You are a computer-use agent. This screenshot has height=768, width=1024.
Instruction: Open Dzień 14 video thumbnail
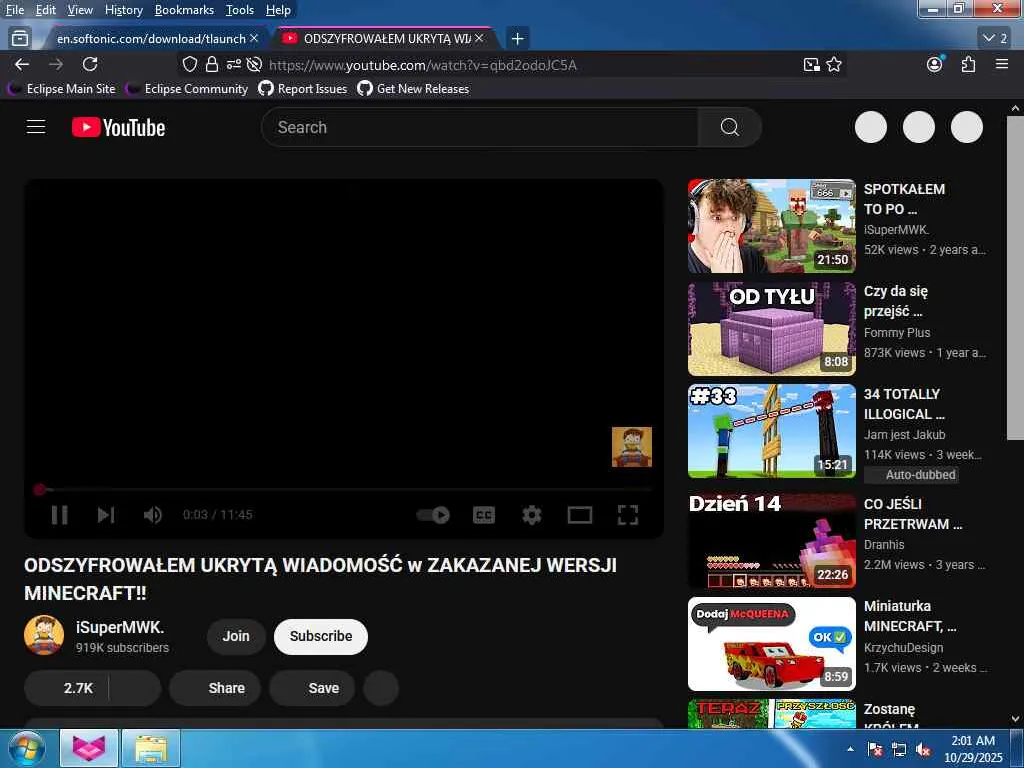pos(771,539)
